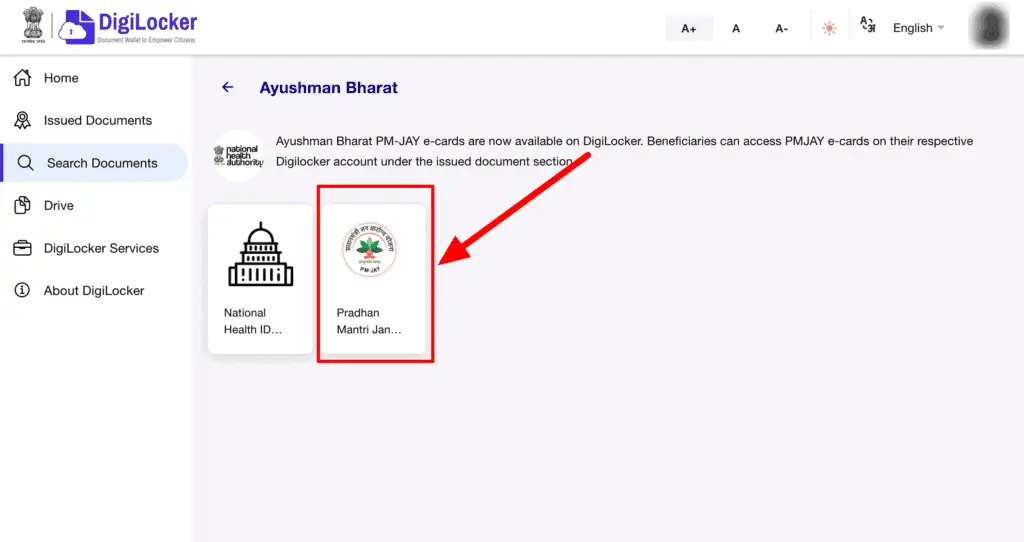Go back using the left arrow

click(228, 87)
